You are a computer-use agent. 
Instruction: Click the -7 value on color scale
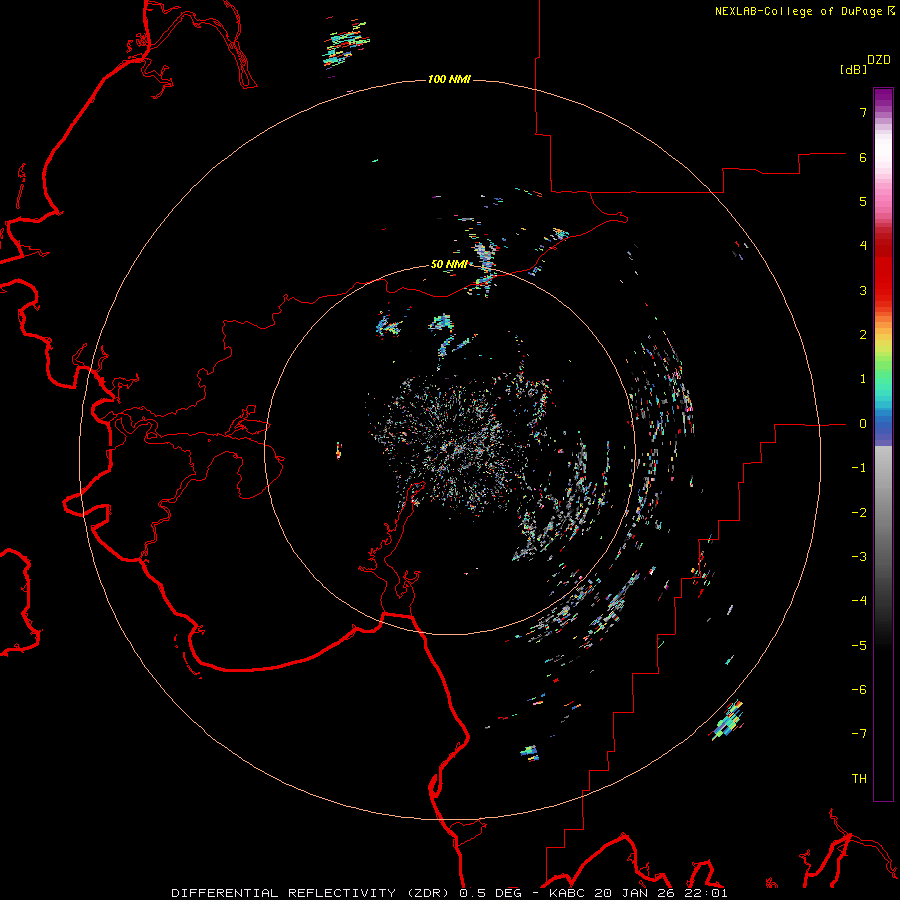click(859, 734)
